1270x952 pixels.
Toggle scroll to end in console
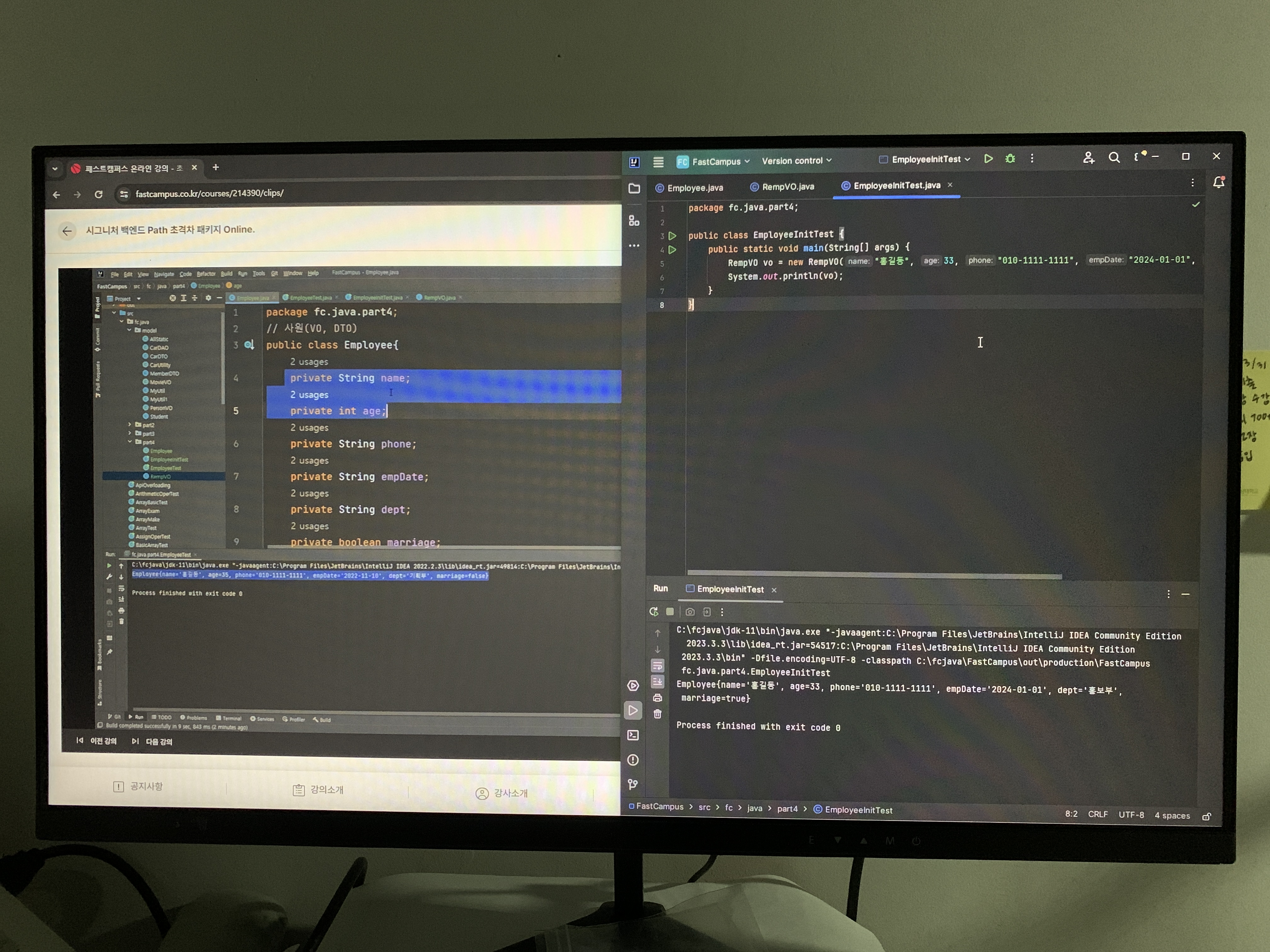point(657,682)
